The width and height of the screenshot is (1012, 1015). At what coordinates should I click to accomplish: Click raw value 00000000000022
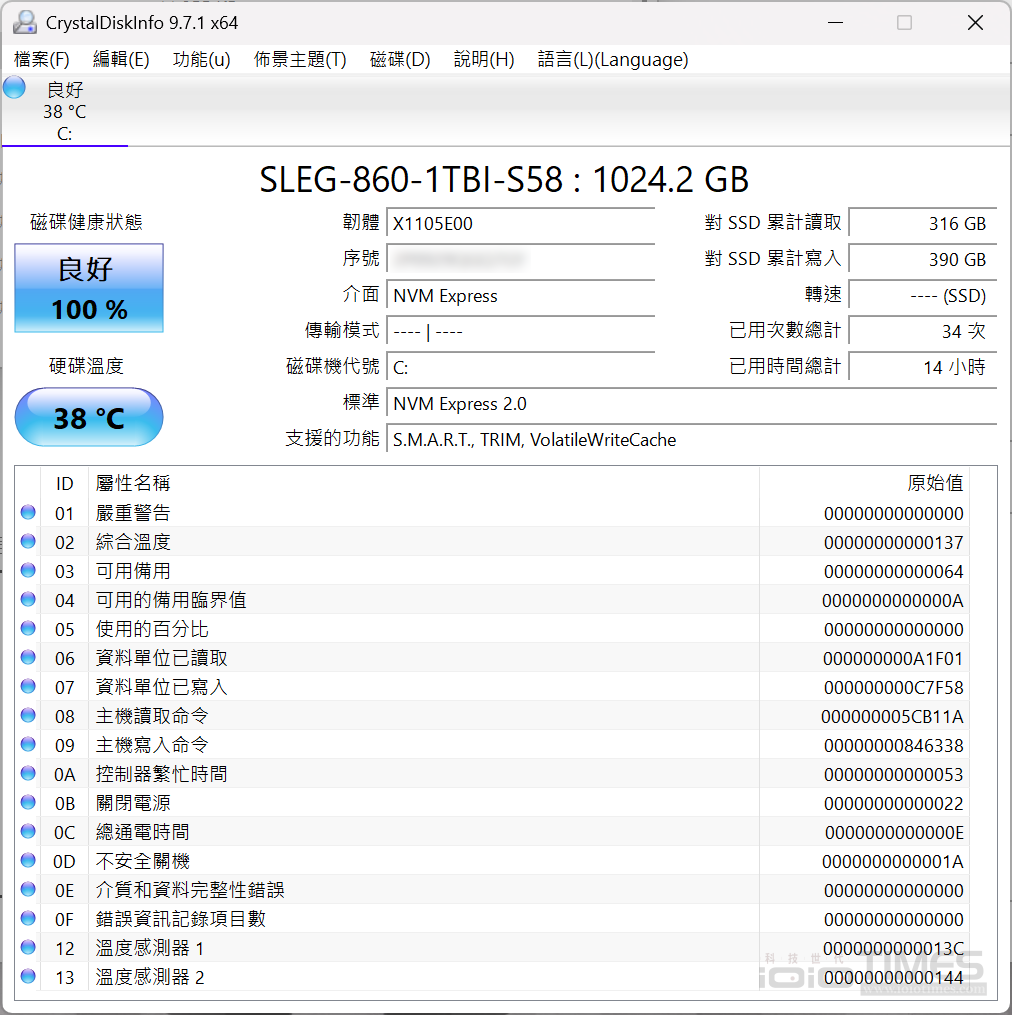click(893, 803)
